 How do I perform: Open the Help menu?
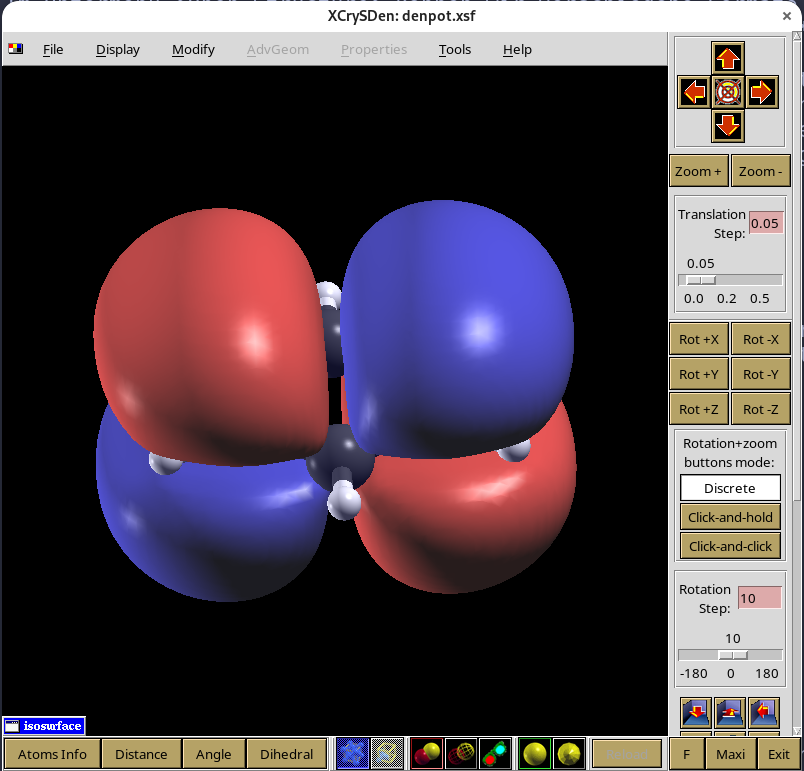click(x=517, y=49)
